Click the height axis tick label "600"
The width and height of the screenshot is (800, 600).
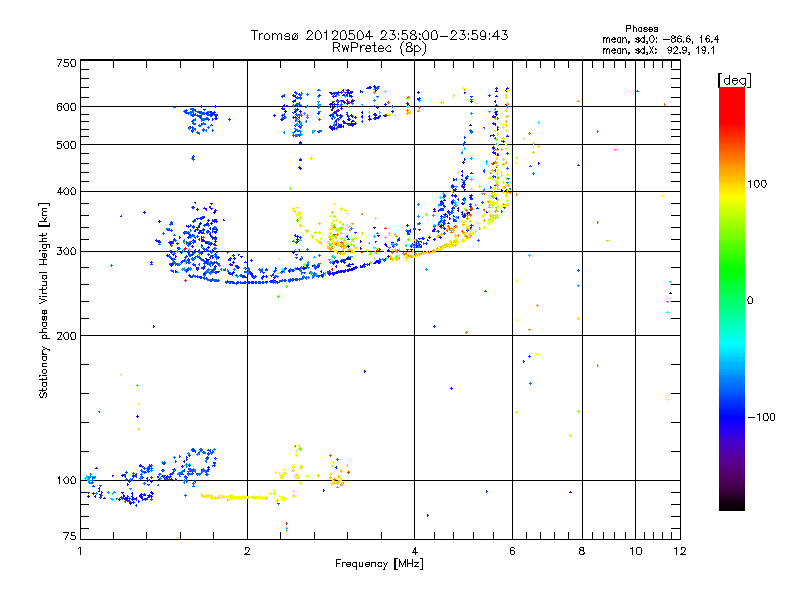click(66, 107)
